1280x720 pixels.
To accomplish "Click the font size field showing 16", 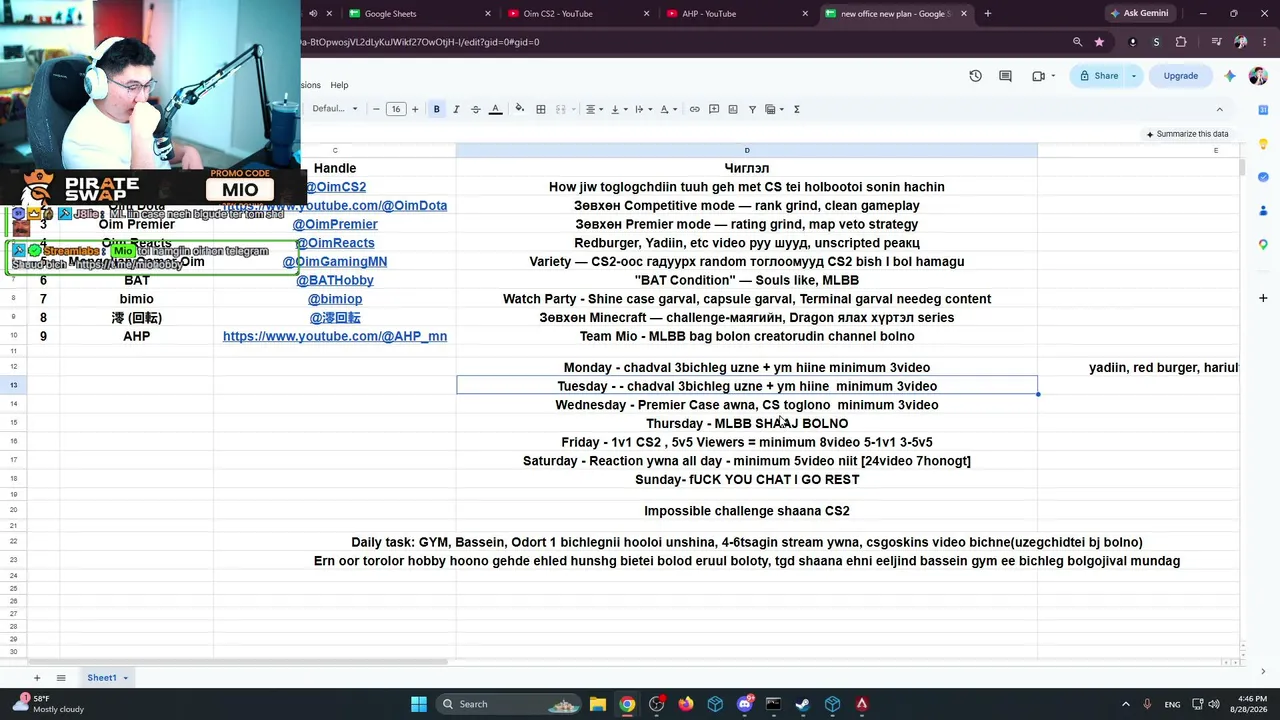I will [396, 109].
